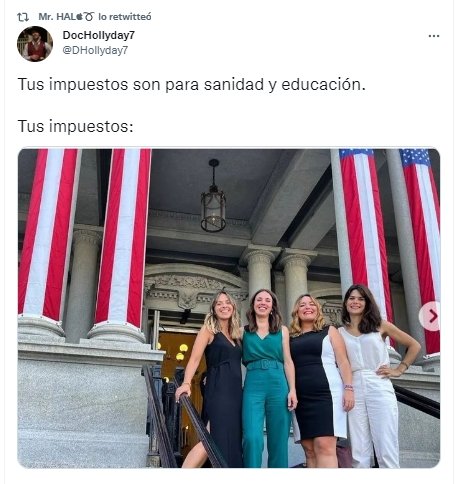This screenshot has width=456, height=484.
Task: Click the 'Tus impuestos:' text line
Action: 76,126
